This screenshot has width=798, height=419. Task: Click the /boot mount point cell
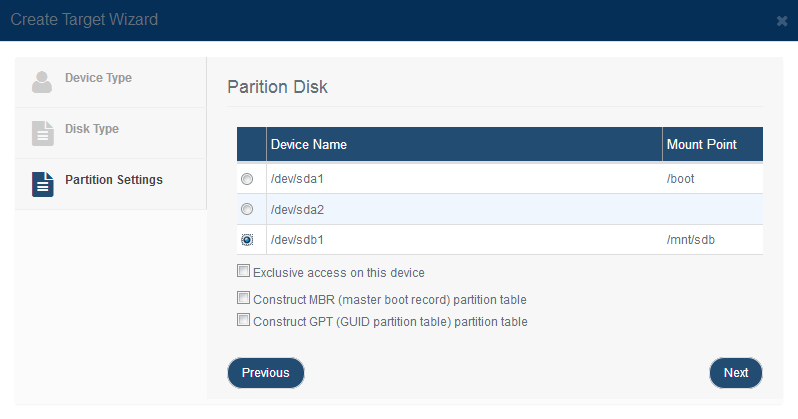(680, 179)
